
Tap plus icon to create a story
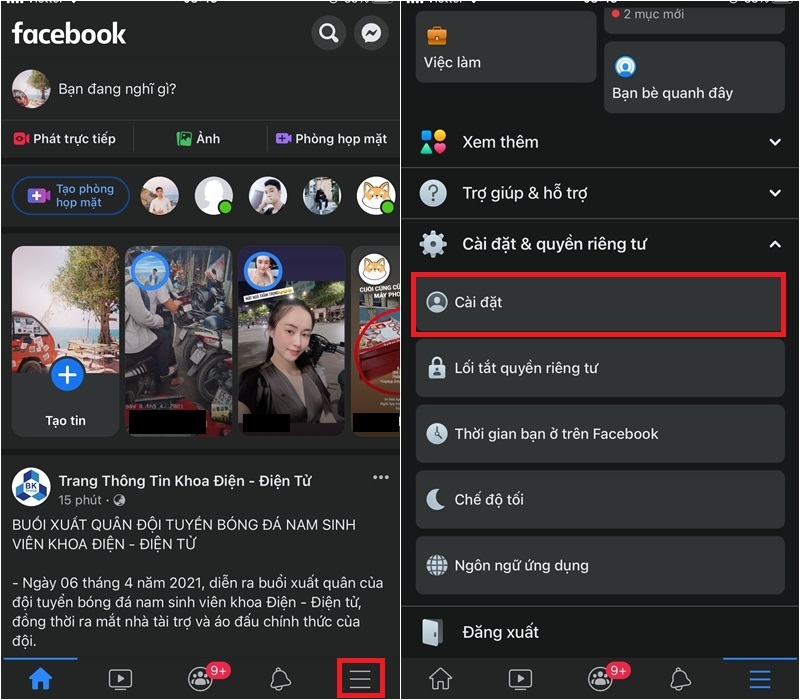coord(67,374)
